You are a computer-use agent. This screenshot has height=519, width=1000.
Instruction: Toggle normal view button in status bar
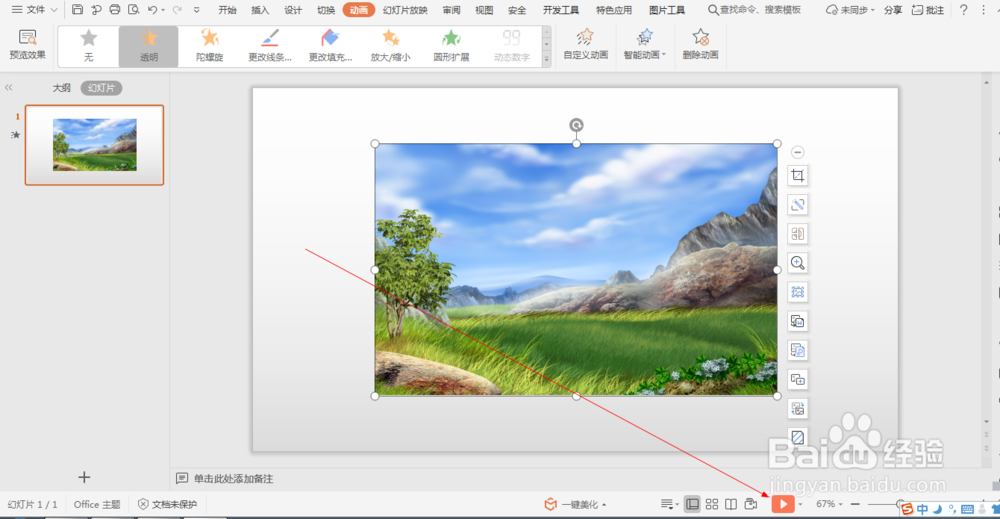pos(692,504)
